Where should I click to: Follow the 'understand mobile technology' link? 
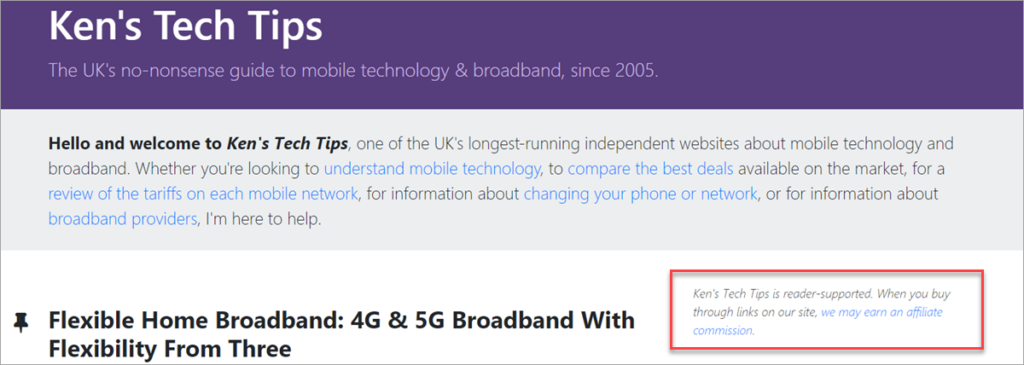(x=433, y=170)
